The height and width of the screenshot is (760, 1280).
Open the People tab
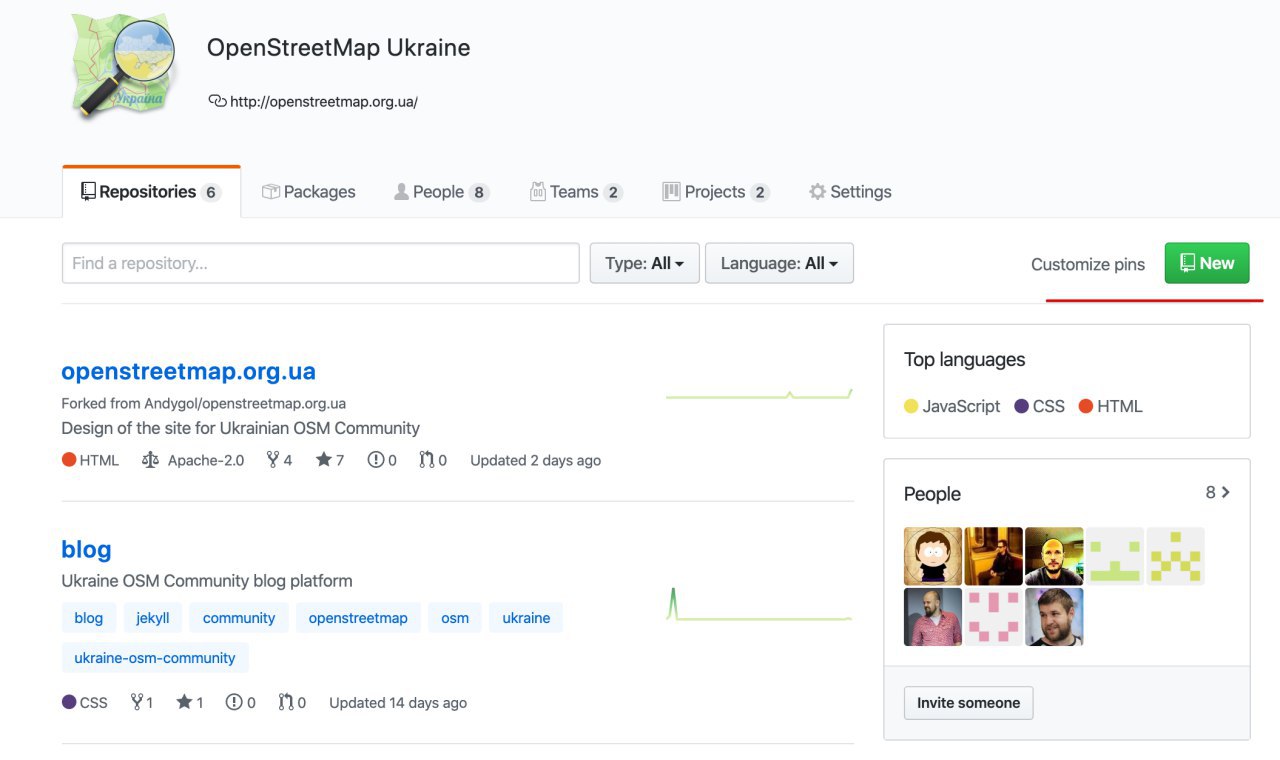pyautogui.click(x=441, y=192)
